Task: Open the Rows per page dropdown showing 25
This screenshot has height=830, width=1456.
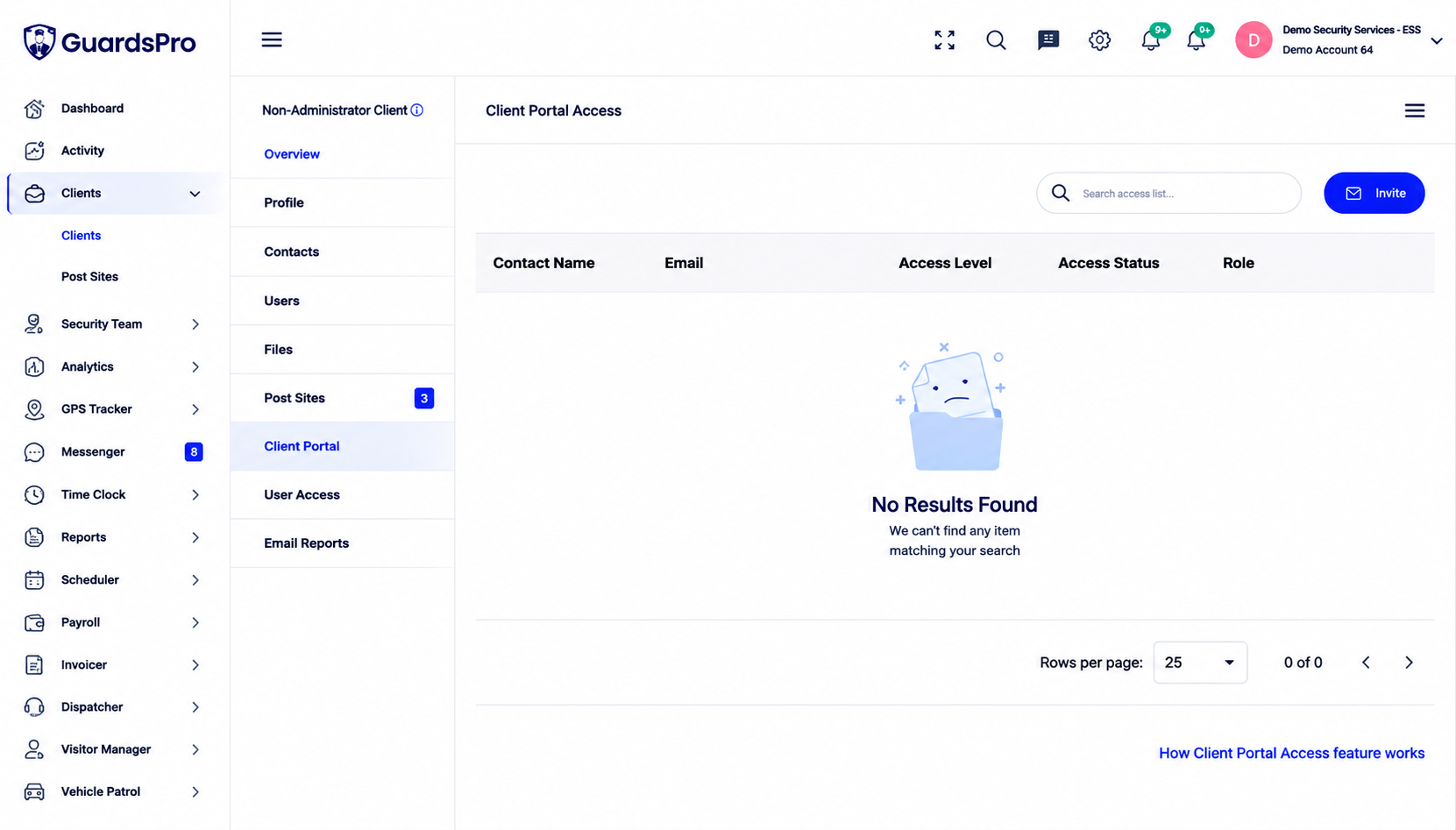Action: tap(1200, 663)
